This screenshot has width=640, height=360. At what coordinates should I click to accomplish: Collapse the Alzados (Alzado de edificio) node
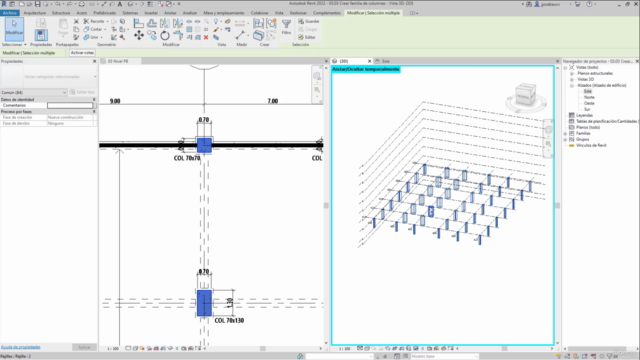pos(572,86)
